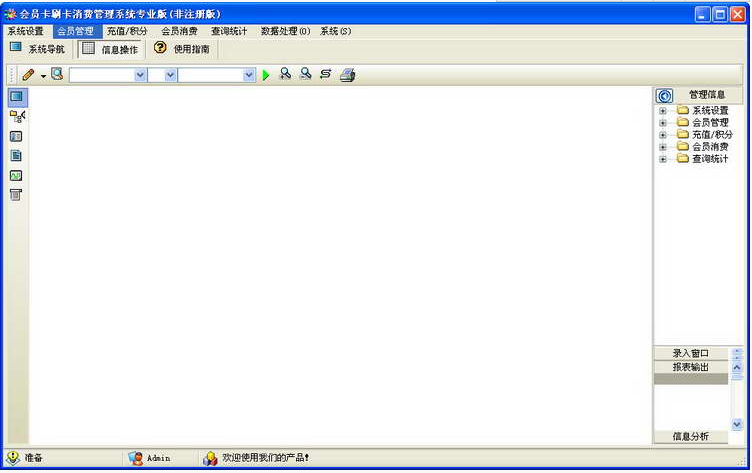The image size is (752, 473).
Task: Click the up arrow in bottom-right panel scrollbar
Action: pos(737,367)
